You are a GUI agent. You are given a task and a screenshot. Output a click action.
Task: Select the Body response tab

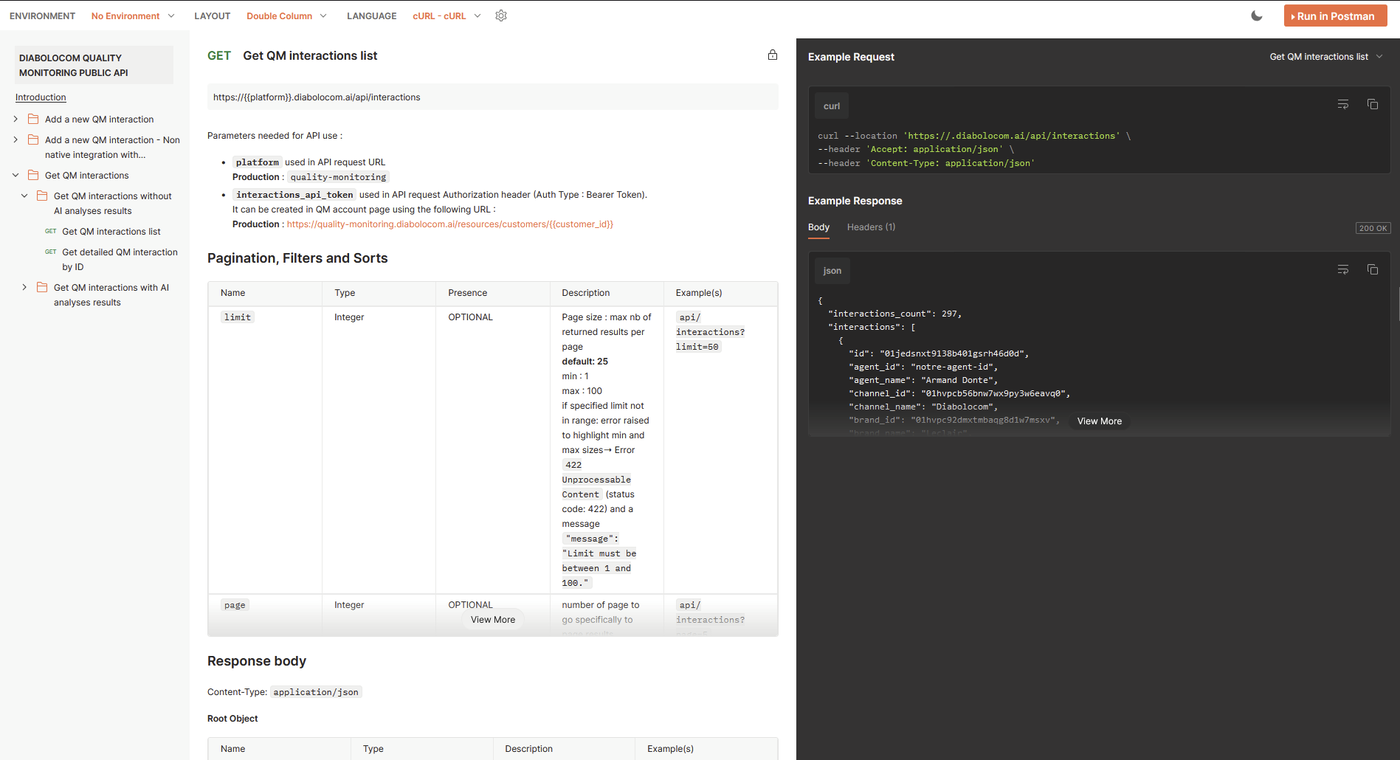(818, 227)
